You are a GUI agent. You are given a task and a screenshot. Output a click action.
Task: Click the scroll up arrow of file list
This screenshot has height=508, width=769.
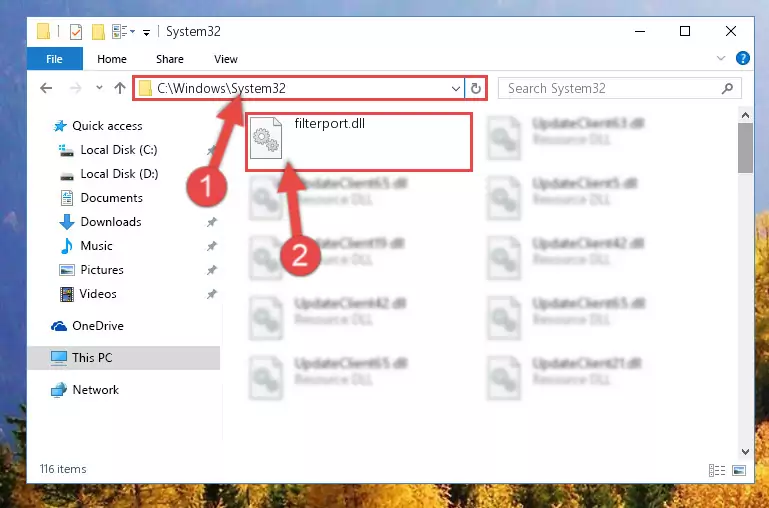point(745,115)
